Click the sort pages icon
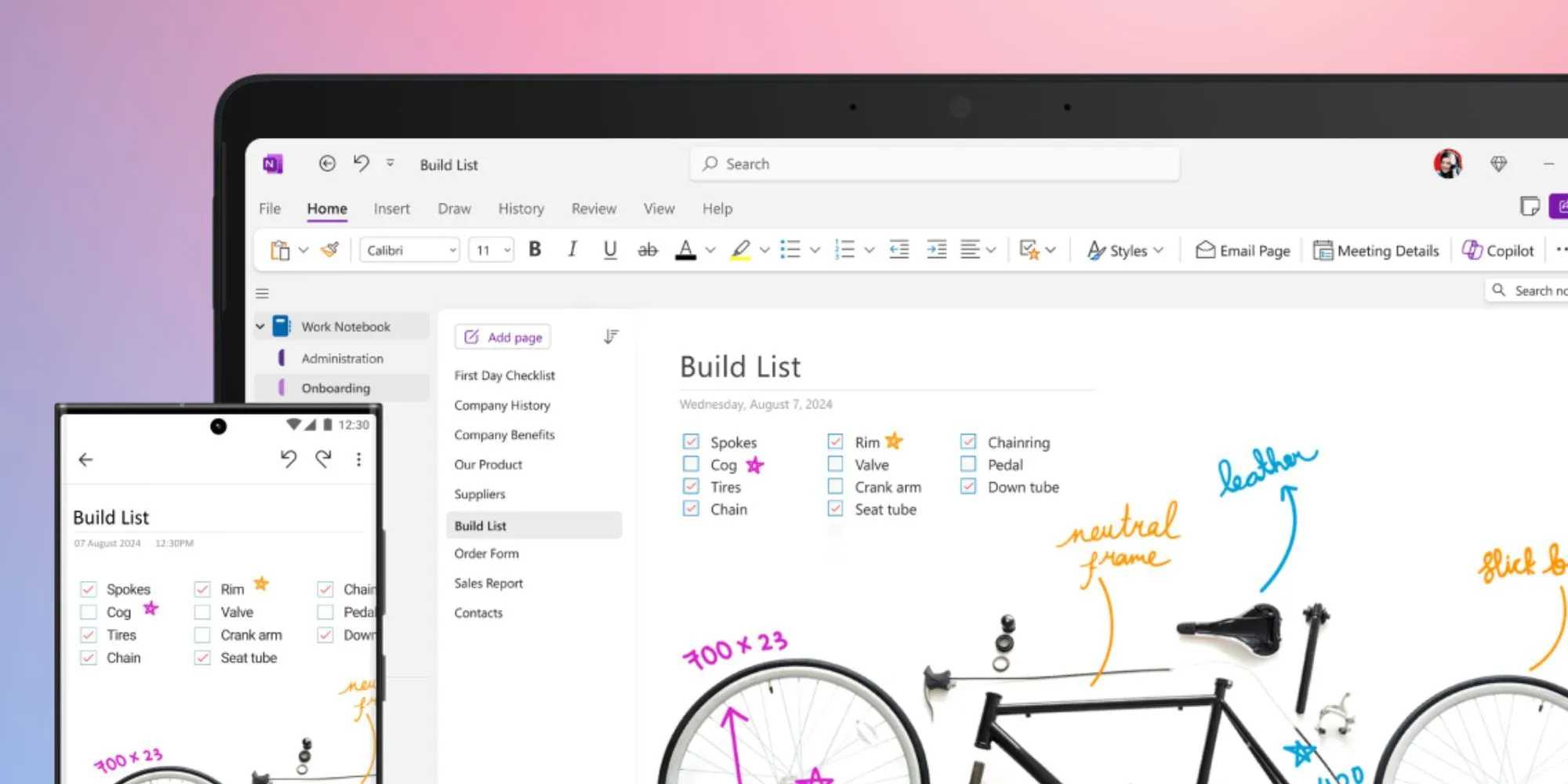Image resolution: width=1568 pixels, height=784 pixels. pos(611,337)
